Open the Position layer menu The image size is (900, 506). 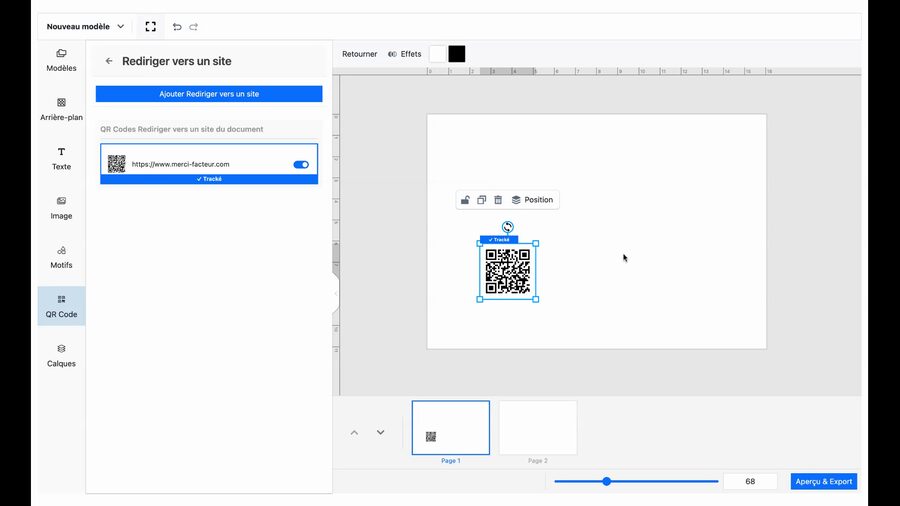[x=532, y=200]
